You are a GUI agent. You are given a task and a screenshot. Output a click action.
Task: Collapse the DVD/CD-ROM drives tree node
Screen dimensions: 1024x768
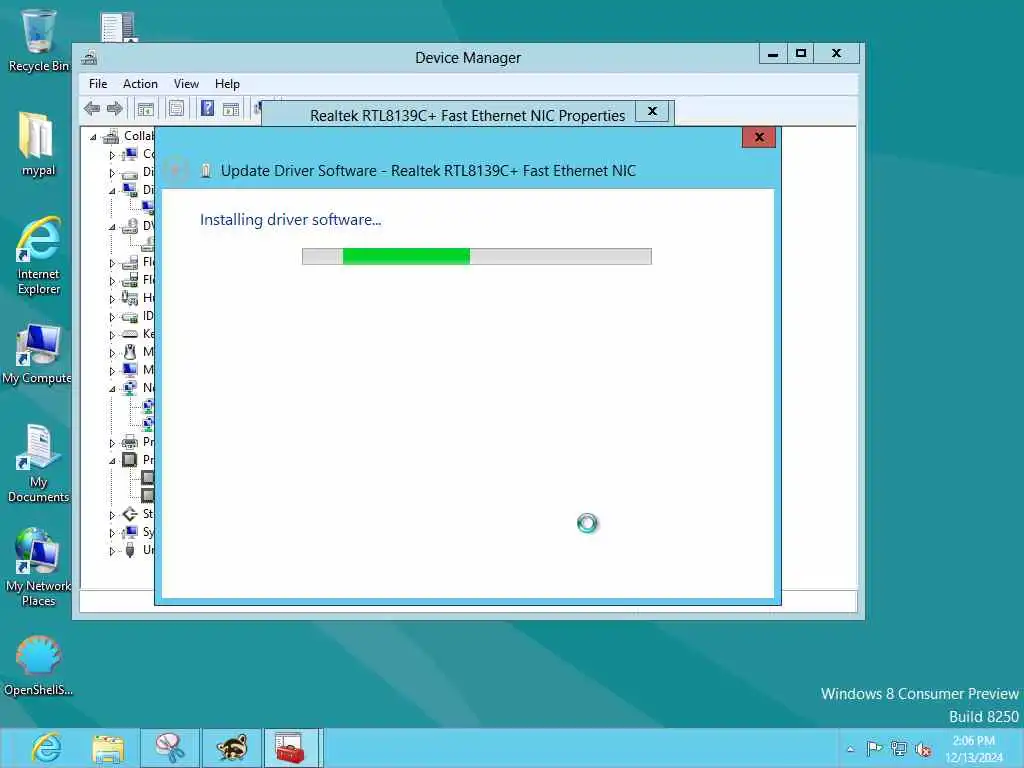[112, 227]
